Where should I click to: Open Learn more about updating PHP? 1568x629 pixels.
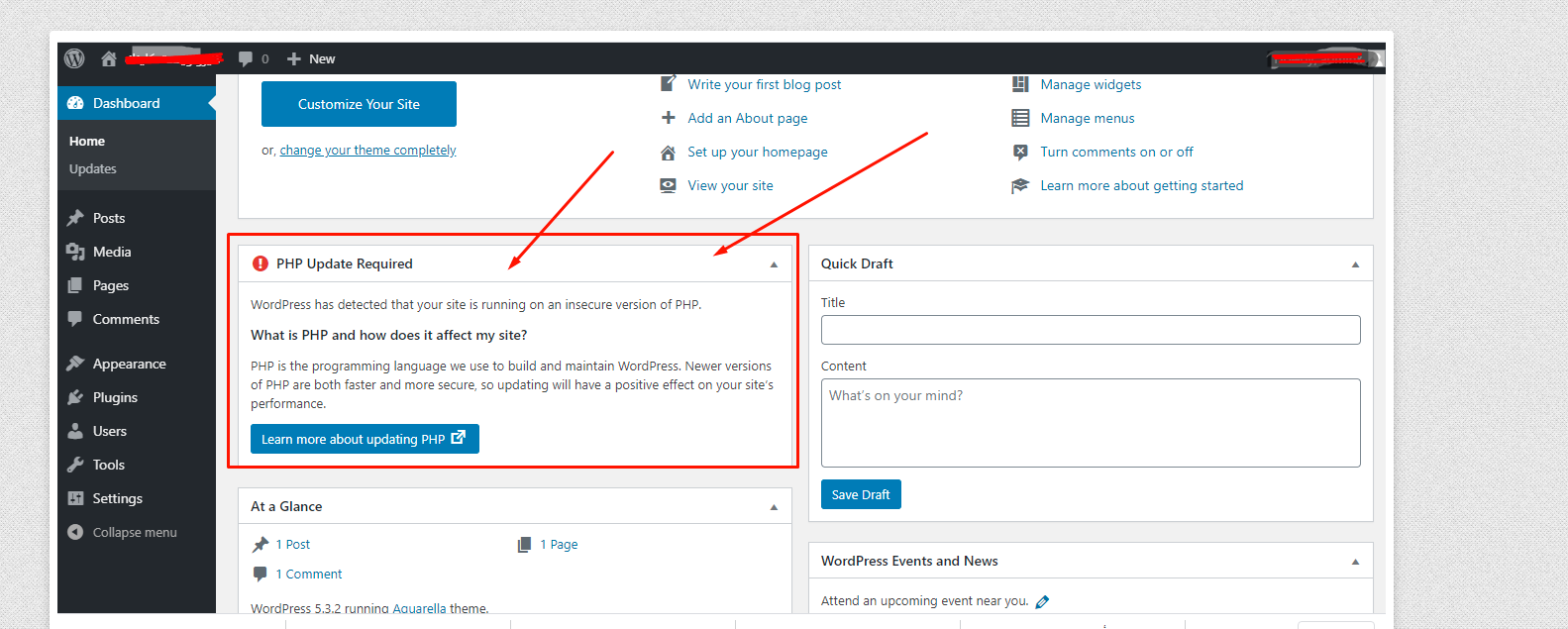pos(364,439)
